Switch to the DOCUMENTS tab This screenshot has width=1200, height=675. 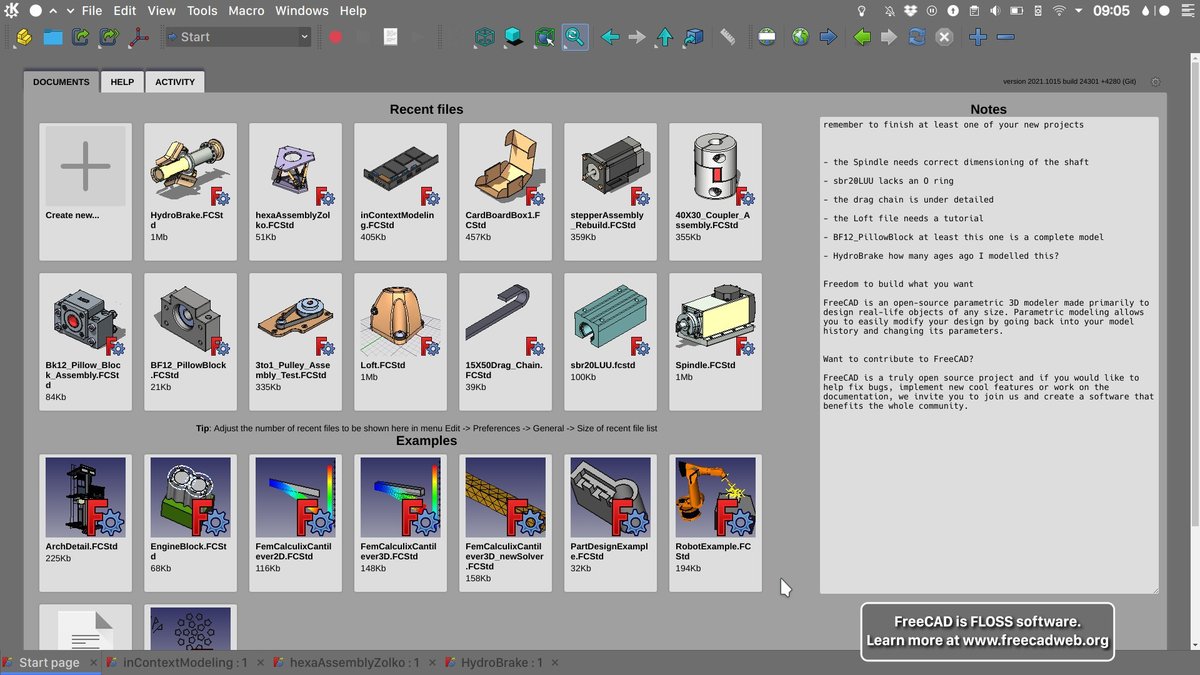click(61, 82)
